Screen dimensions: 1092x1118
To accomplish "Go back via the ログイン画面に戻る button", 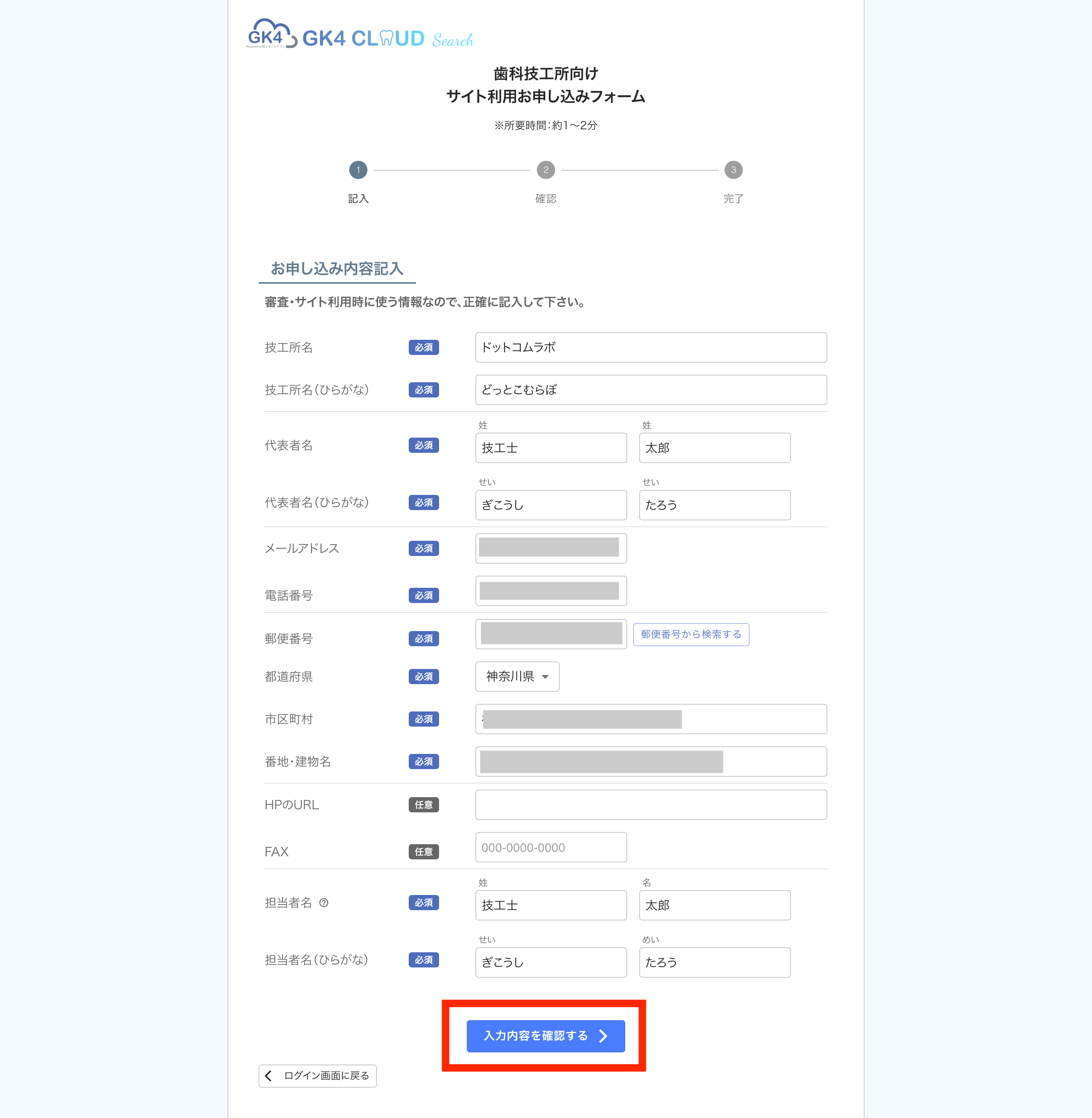I will (x=318, y=1076).
